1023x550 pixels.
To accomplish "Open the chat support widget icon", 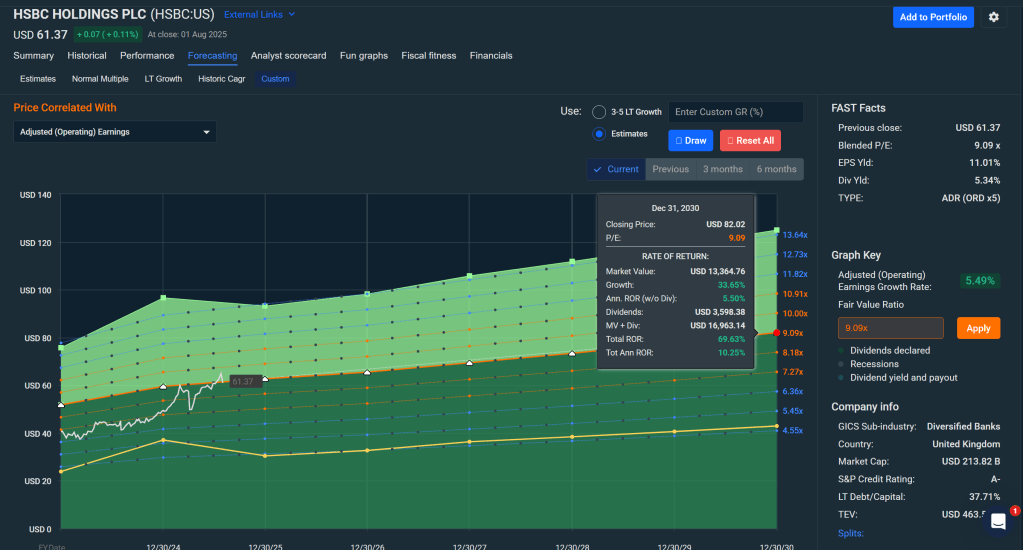I will coord(998,521).
